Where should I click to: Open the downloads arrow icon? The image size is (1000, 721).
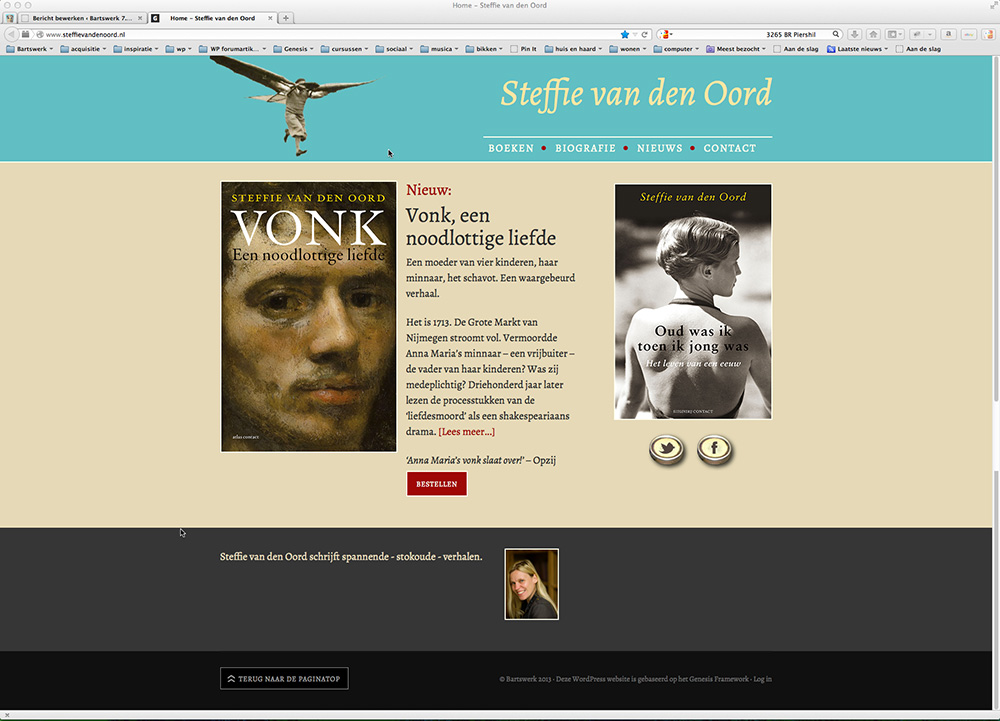(855, 34)
